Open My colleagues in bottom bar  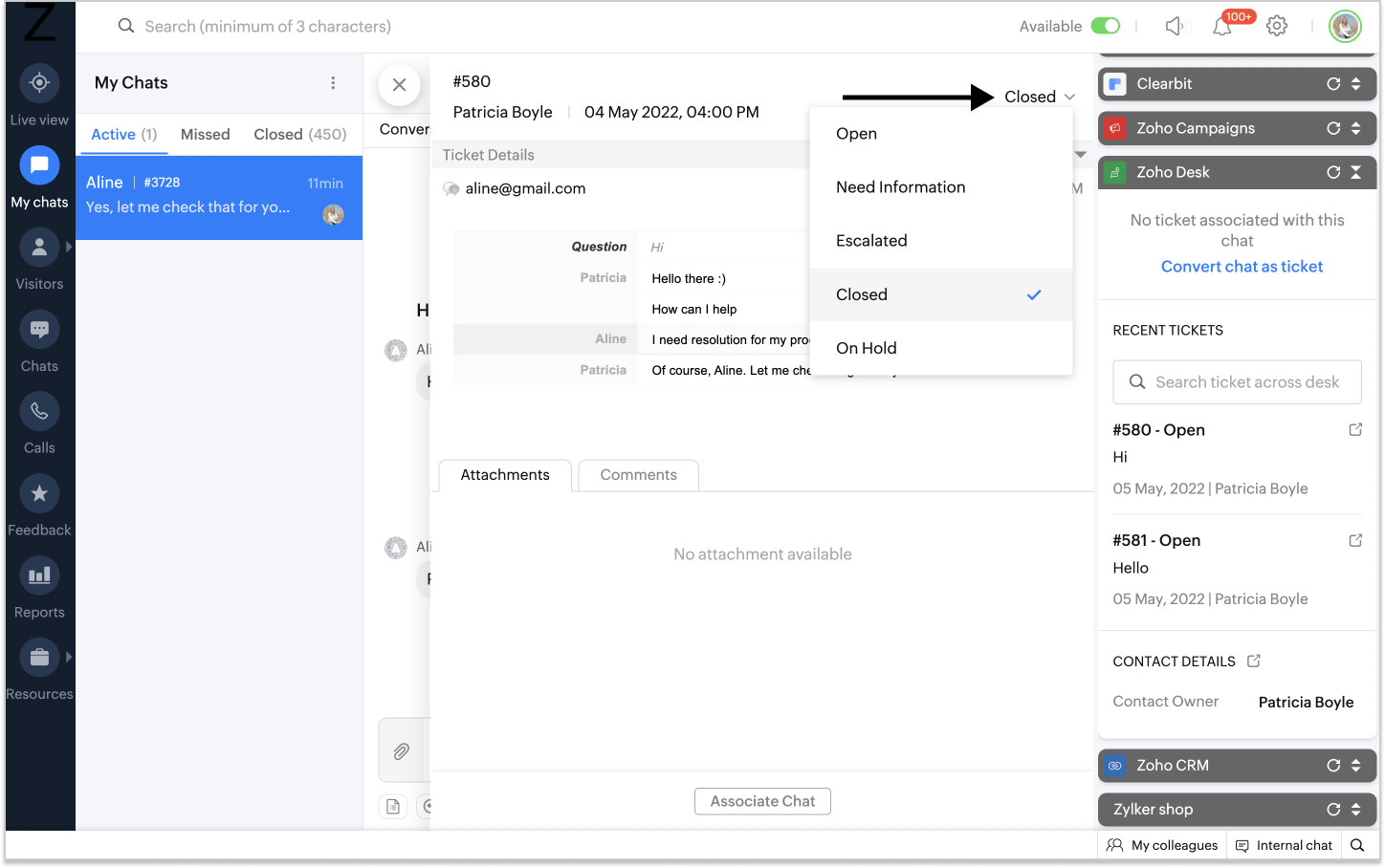(1162, 845)
